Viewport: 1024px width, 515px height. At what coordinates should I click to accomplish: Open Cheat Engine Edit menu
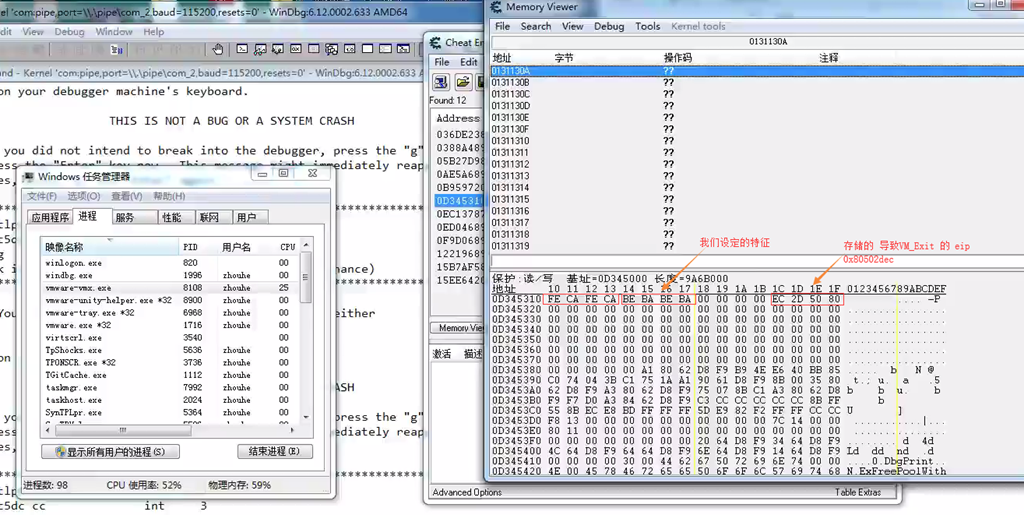tap(468, 62)
